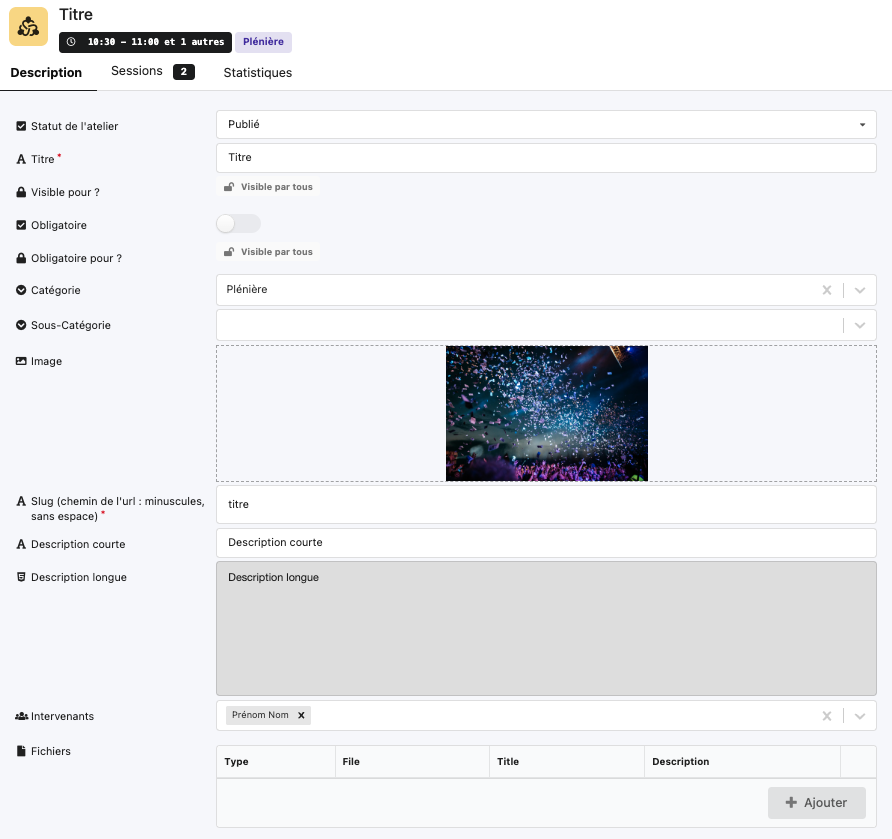This screenshot has width=892, height=839.
Task: Click unlock icon beside Visible pour
Action: point(229,187)
